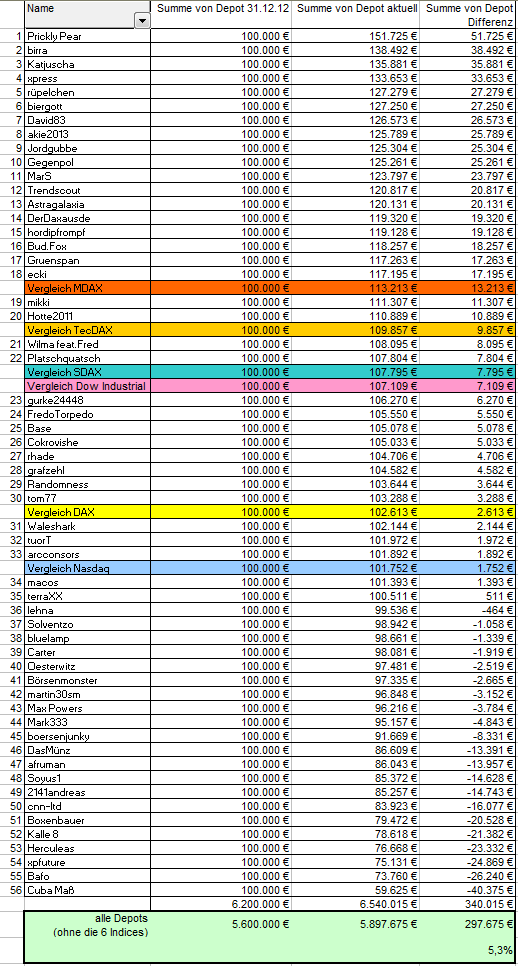The image size is (518, 966).
Task: Select the turquoise 'Vergleich SDAX' cell
Action: pos(87,372)
